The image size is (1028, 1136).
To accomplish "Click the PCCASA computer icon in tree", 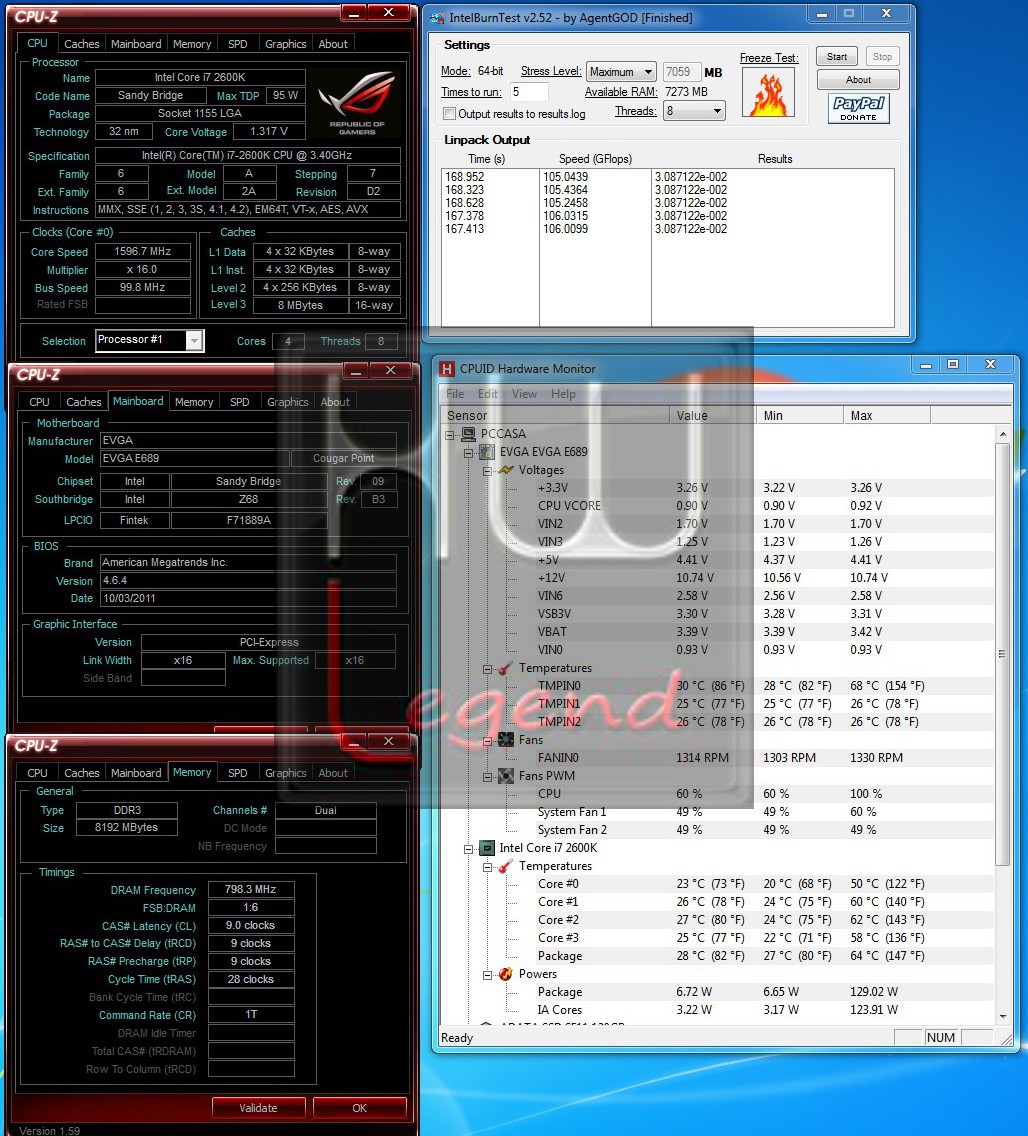I will coord(469,434).
